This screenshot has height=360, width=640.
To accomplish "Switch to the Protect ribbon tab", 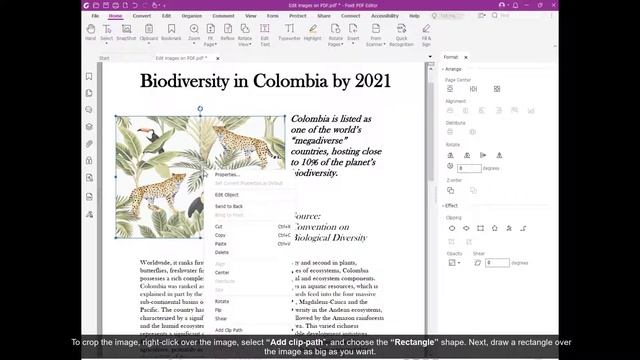I will pos(298,16).
